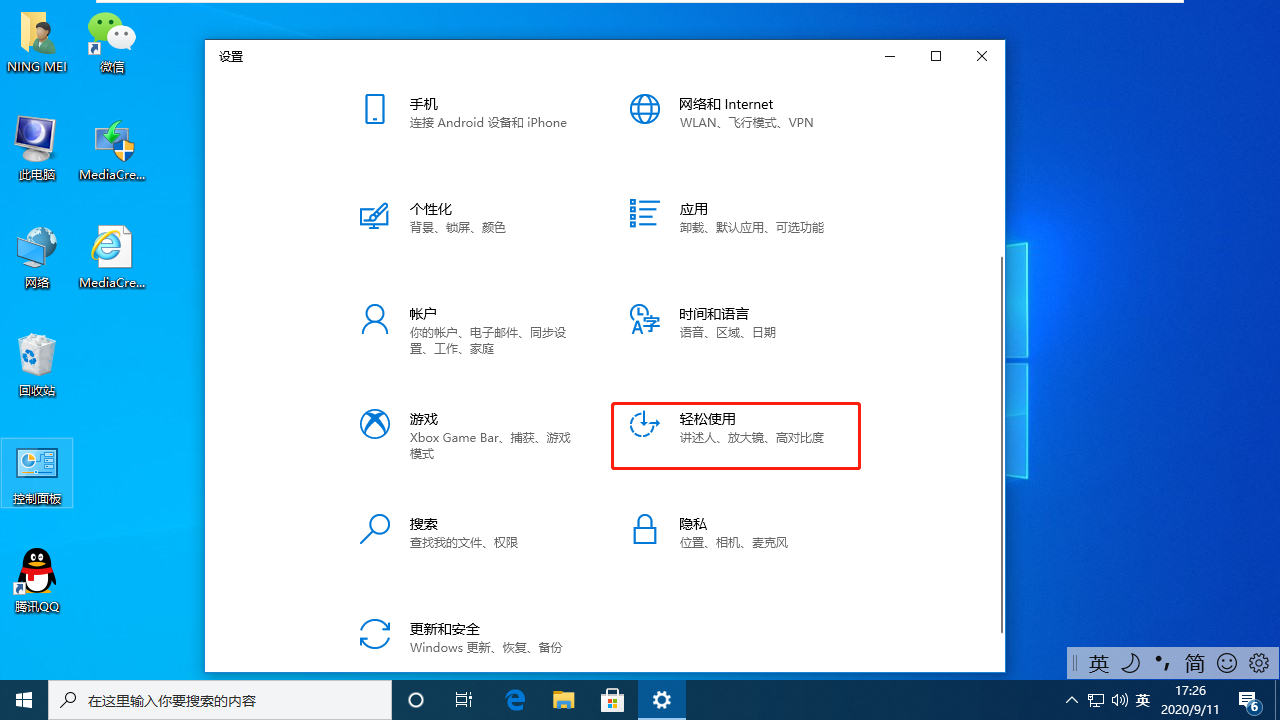Click the 帐户 accounts person icon
Screen dimensions: 1280x720
pos(374,318)
